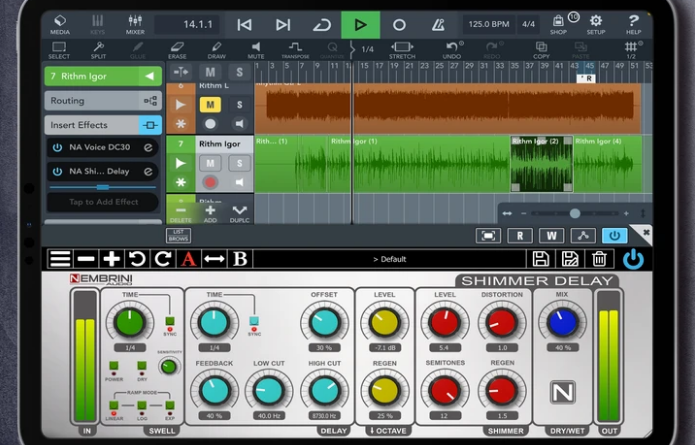The height and width of the screenshot is (445, 695).
Task: Choose the Split tool
Action: pyautogui.click(x=98, y=50)
